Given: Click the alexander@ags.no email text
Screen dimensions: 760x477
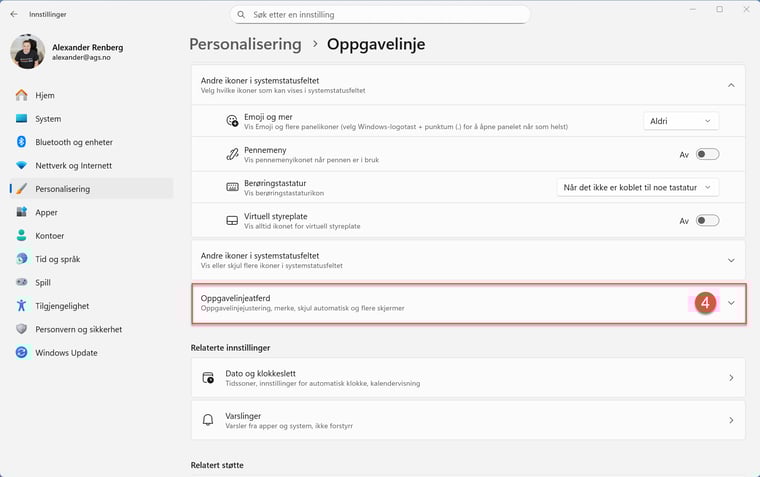Looking at the screenshot, I should pos(81,57).
